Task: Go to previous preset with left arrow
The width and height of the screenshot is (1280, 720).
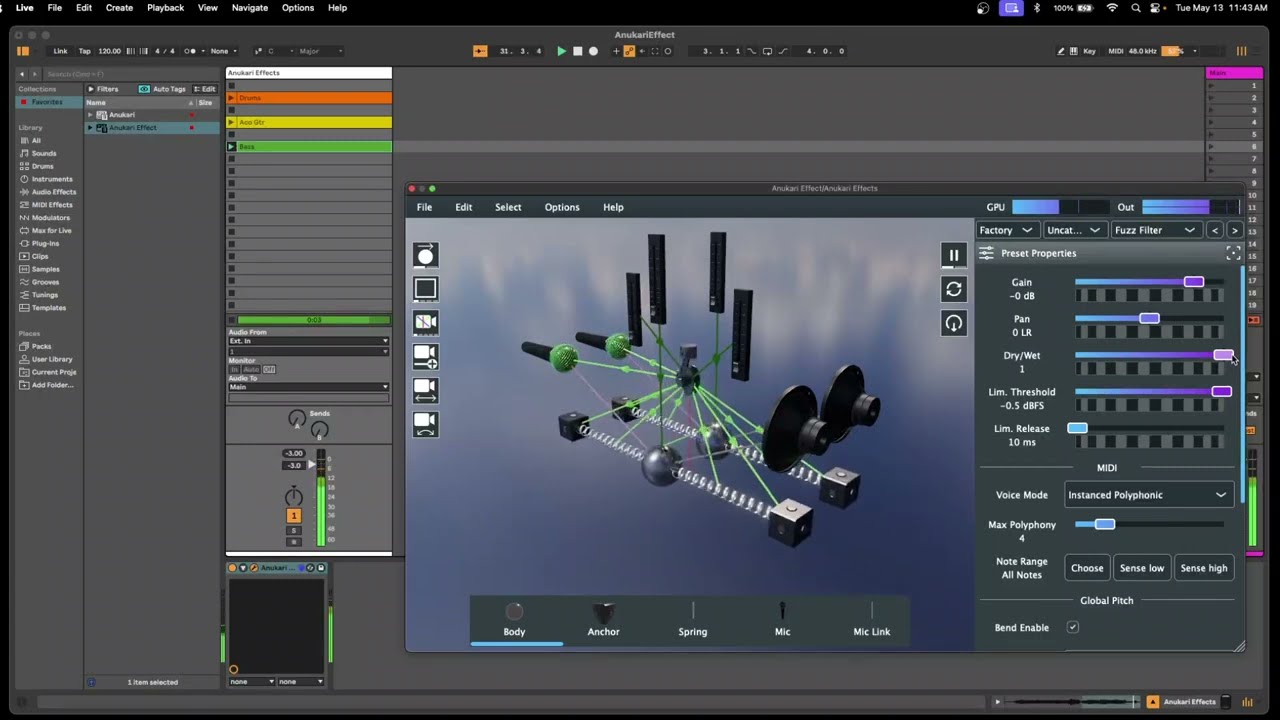Action: (x=1215, y=230)
